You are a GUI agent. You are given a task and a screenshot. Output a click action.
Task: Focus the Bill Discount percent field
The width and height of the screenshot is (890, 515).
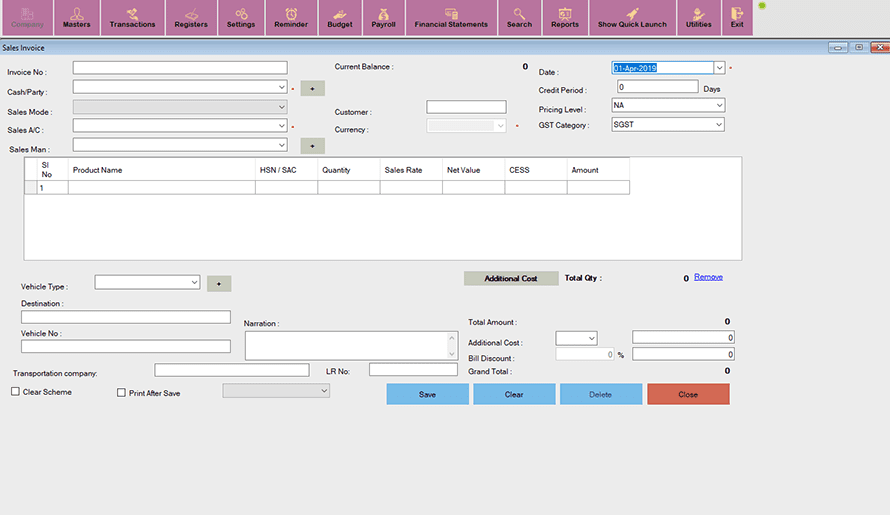click(585, 354)
